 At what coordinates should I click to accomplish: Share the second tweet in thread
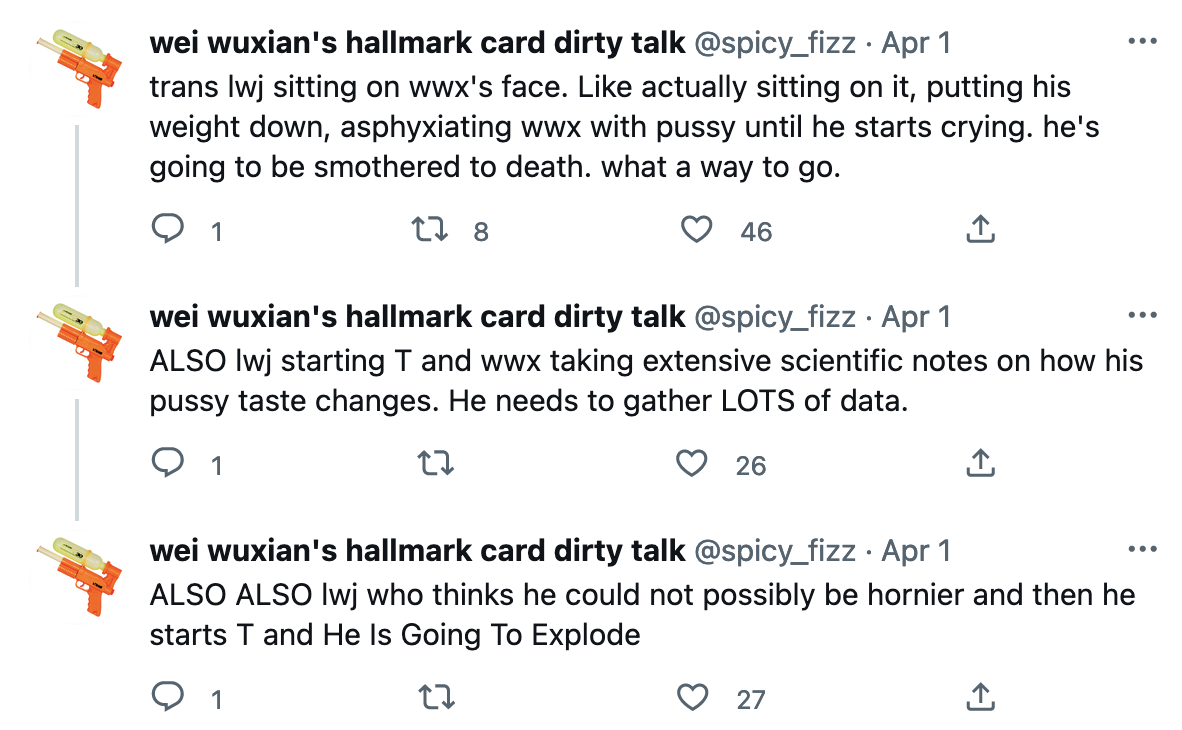click(x=980, y=464)
